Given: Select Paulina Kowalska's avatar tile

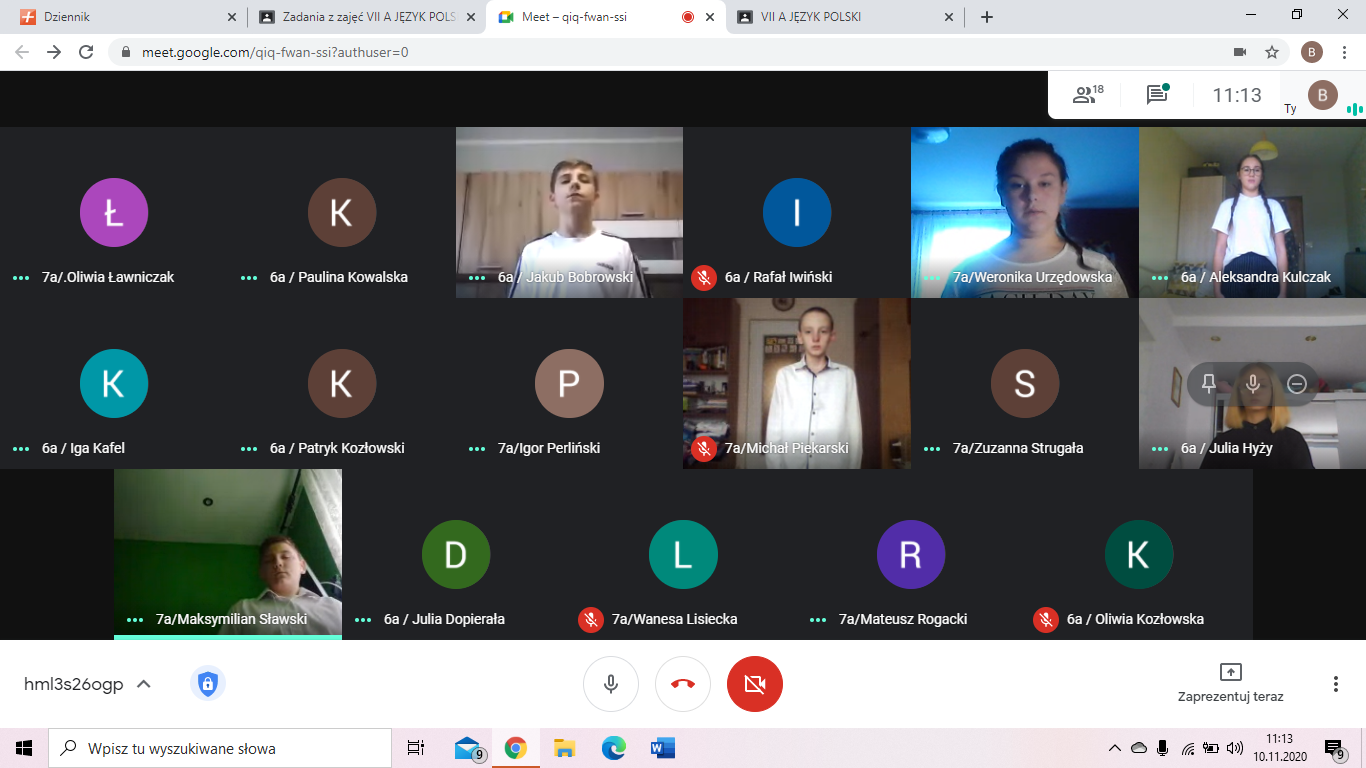Looking at the screenshot, I should pos(342,212).
